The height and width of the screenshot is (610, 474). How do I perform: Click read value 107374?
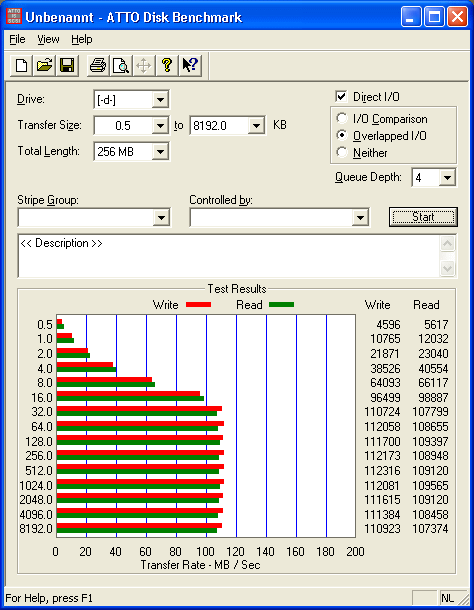pyautogui.click(x=430, y=529)
